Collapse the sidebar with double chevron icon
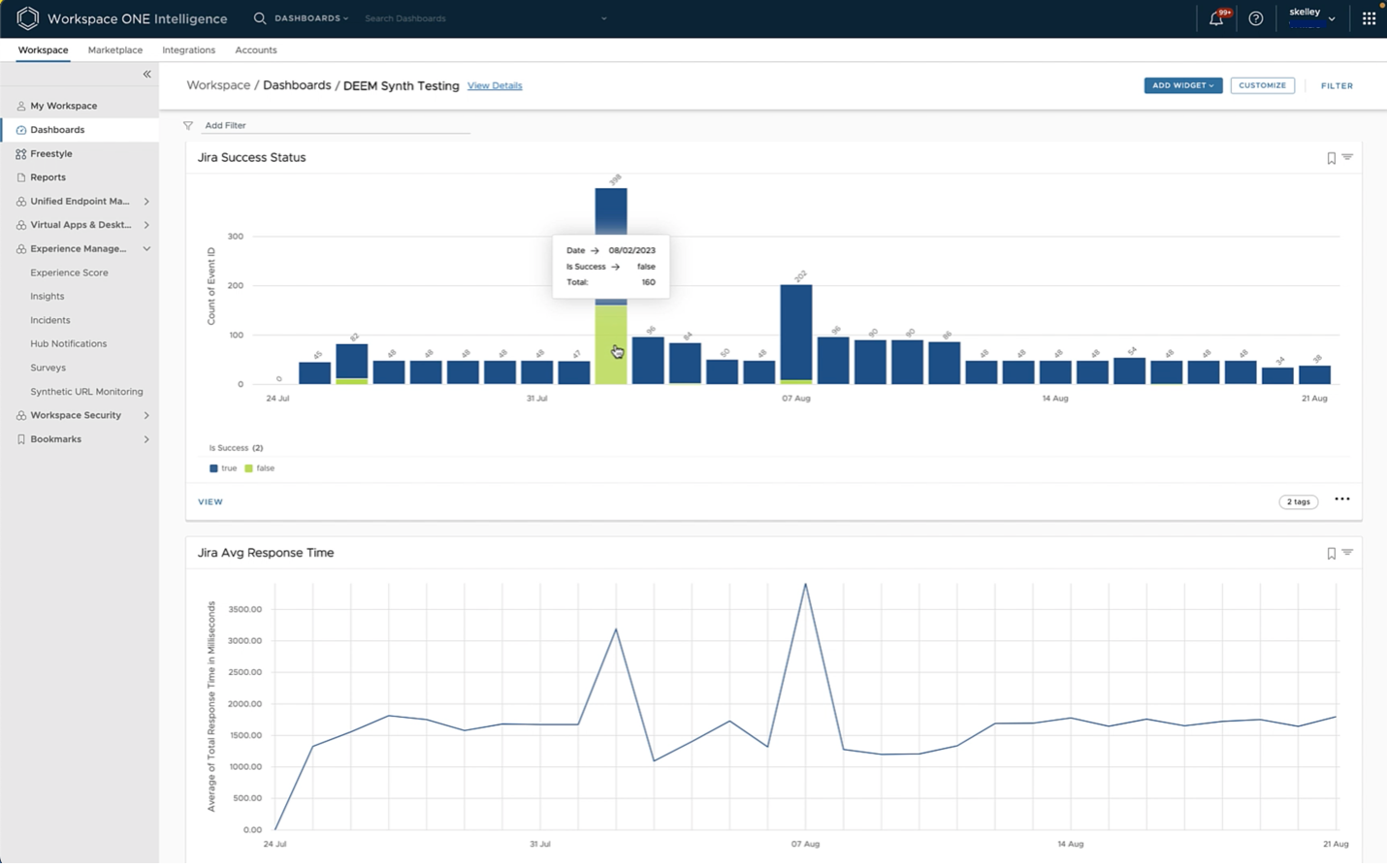Screen dimensions: 1387x868 [147, 74]
